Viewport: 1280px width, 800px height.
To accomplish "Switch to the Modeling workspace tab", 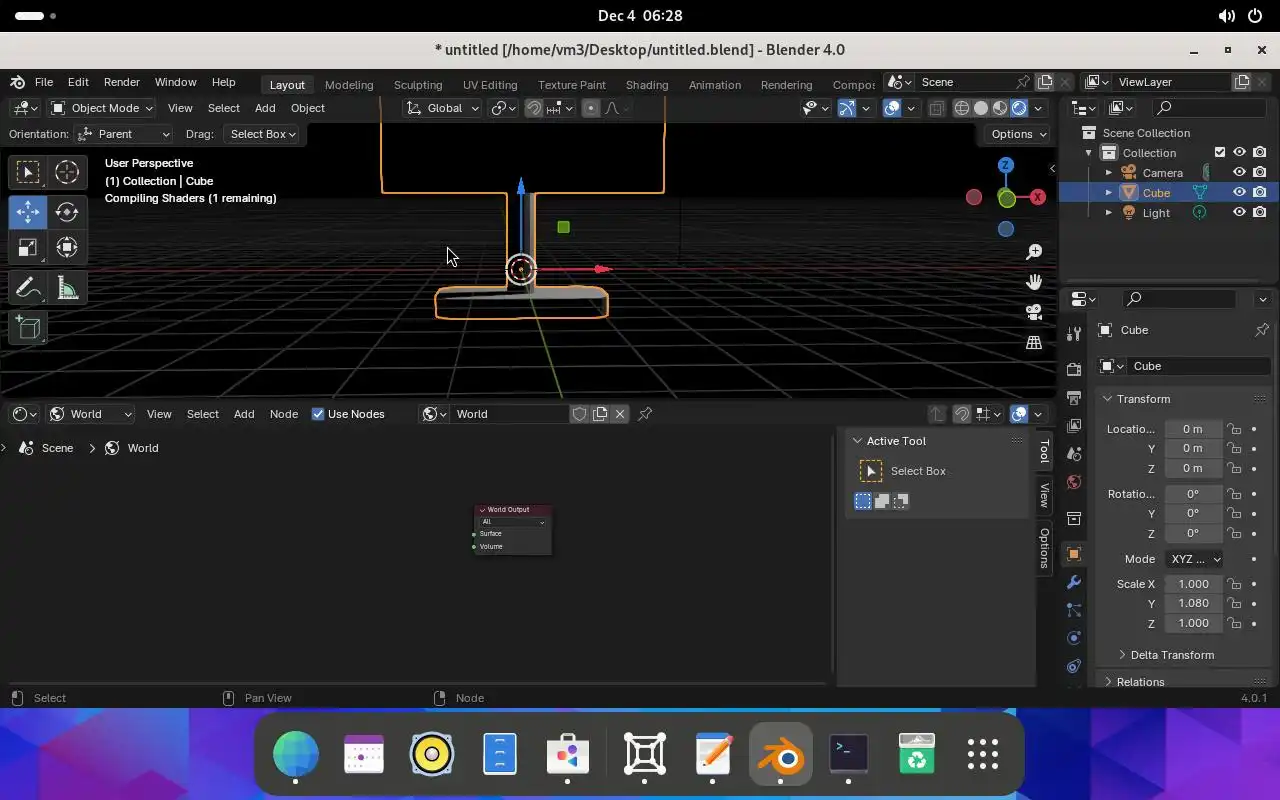I will tap(349, 85).
